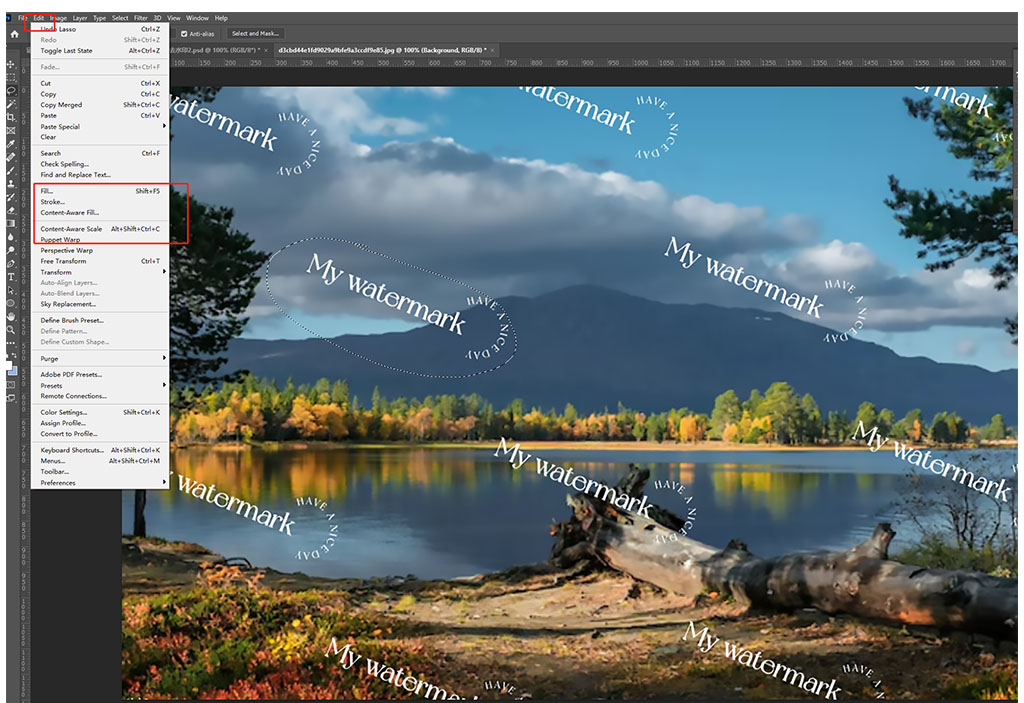This screenshot has height=703, width=1024.
Task: Select the Magic Wand tool
Action: tap(11, 103)
